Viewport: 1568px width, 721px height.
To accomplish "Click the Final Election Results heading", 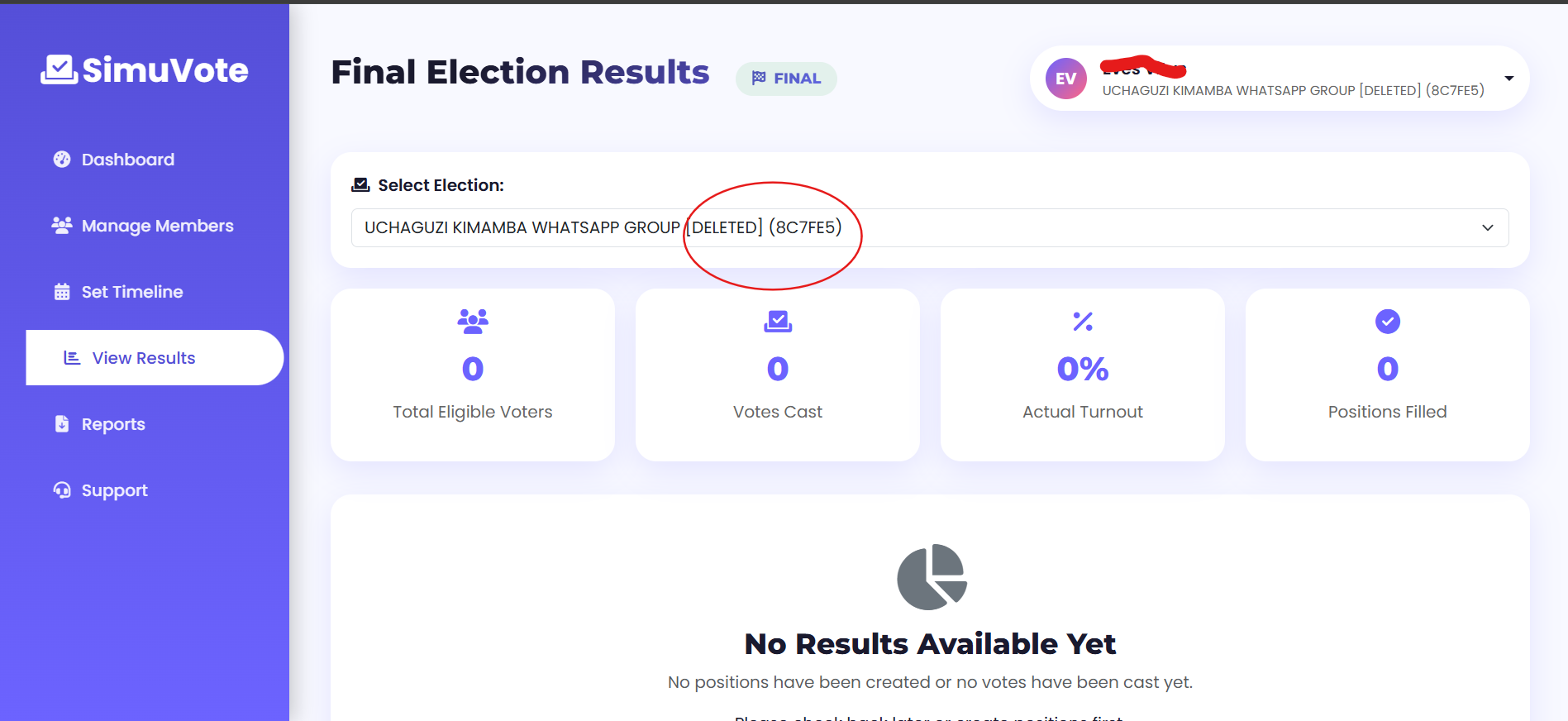I will pos(519,73).
